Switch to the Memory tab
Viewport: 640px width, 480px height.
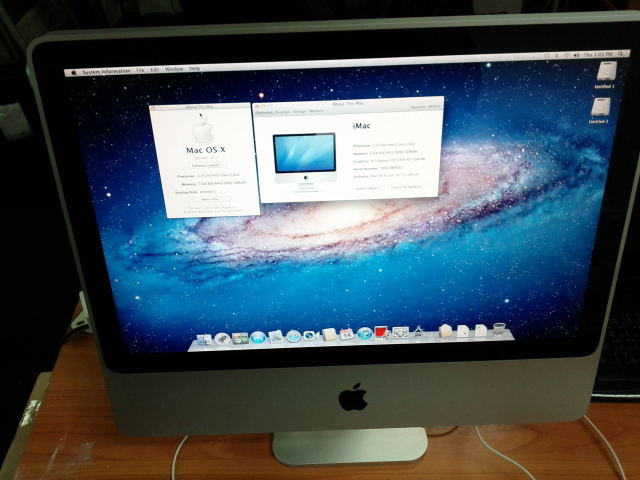coord(316,111)
